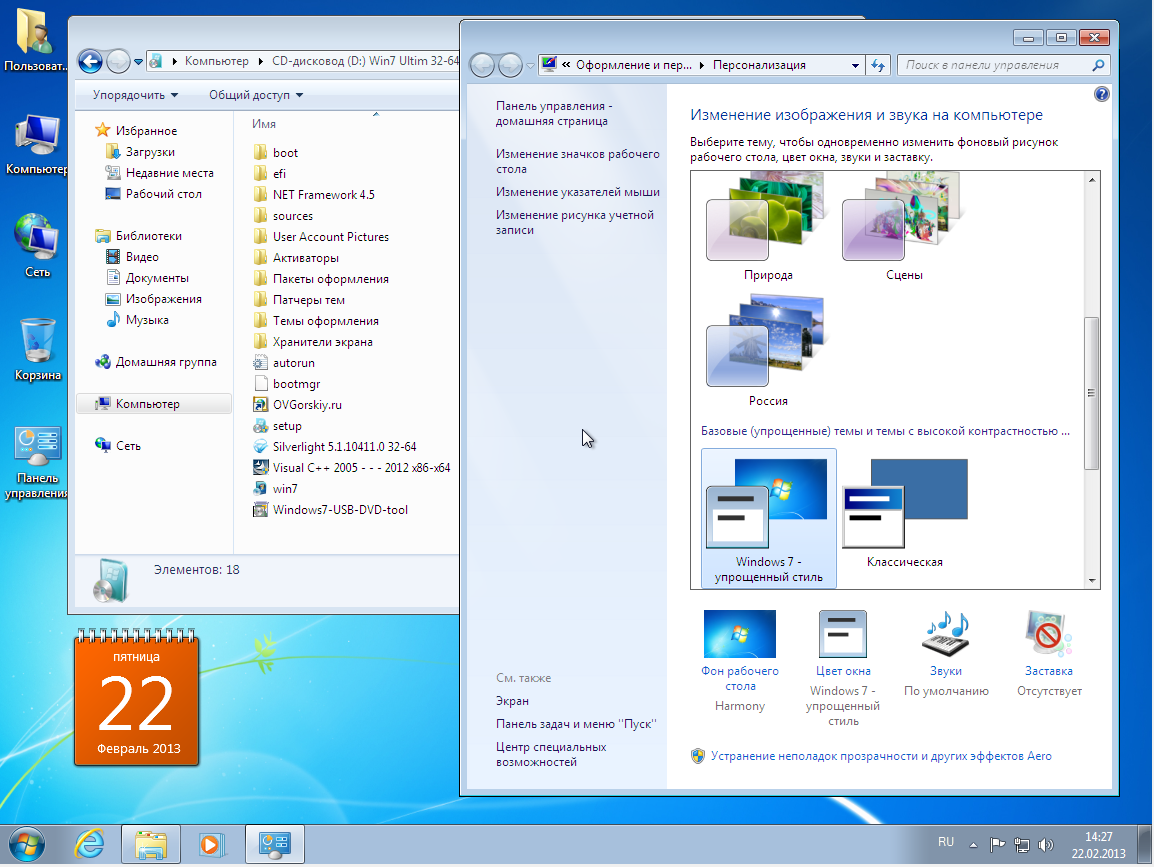
Task: Select Загрузки in the navigation tree
Action: pos(150,152)
